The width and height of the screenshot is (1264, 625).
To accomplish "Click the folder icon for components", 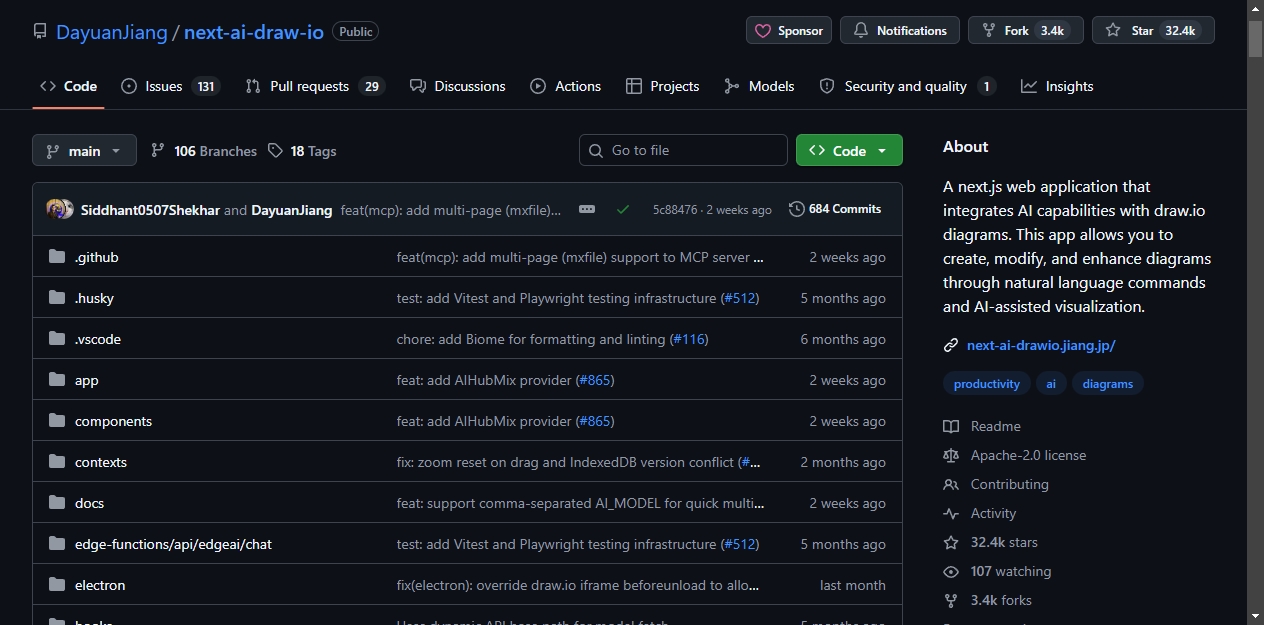I will (x=57, y=421).
